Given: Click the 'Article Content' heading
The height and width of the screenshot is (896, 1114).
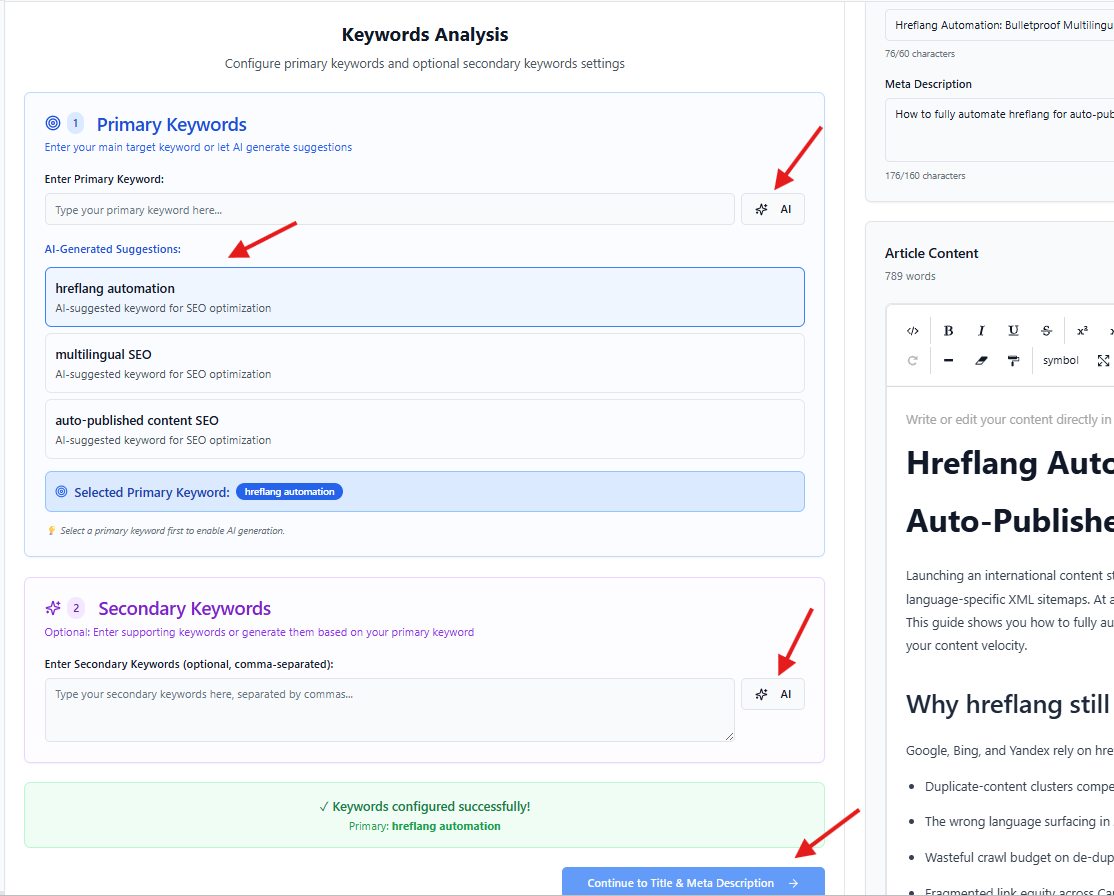Looking at the screenshot, I should coord(931,253).
